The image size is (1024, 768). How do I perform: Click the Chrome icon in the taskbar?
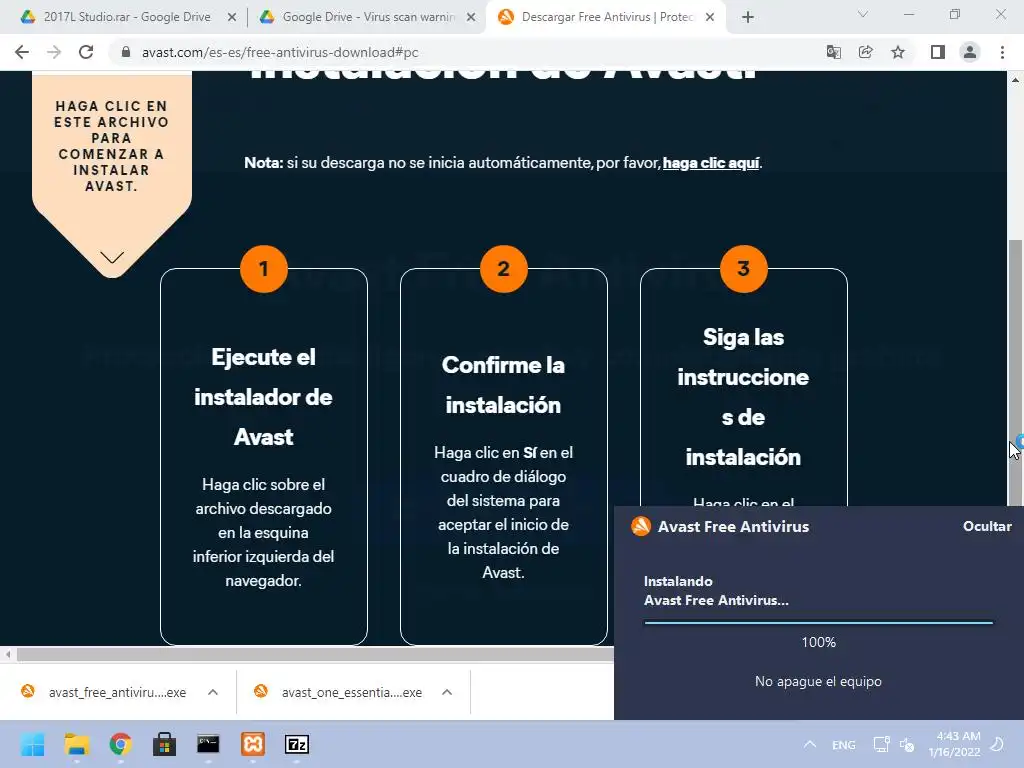pyautogui.click(x=120, y=744)
